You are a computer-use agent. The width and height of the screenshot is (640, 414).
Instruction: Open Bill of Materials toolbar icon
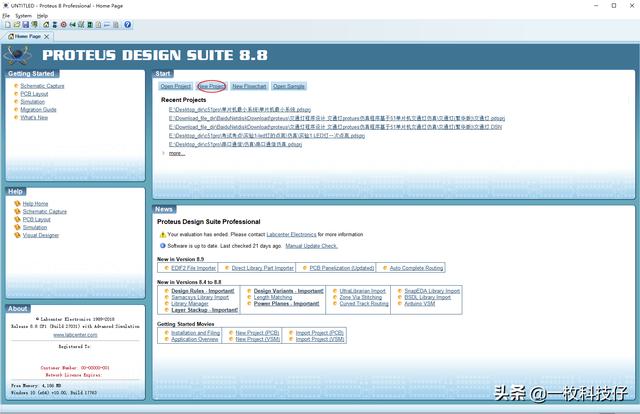coord(98,25)
